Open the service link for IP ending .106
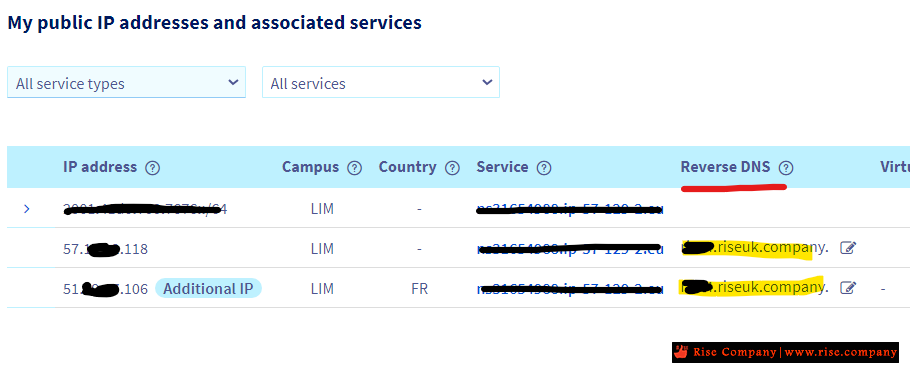The height and width of the screenshot is (366, 910). point(570,288)
